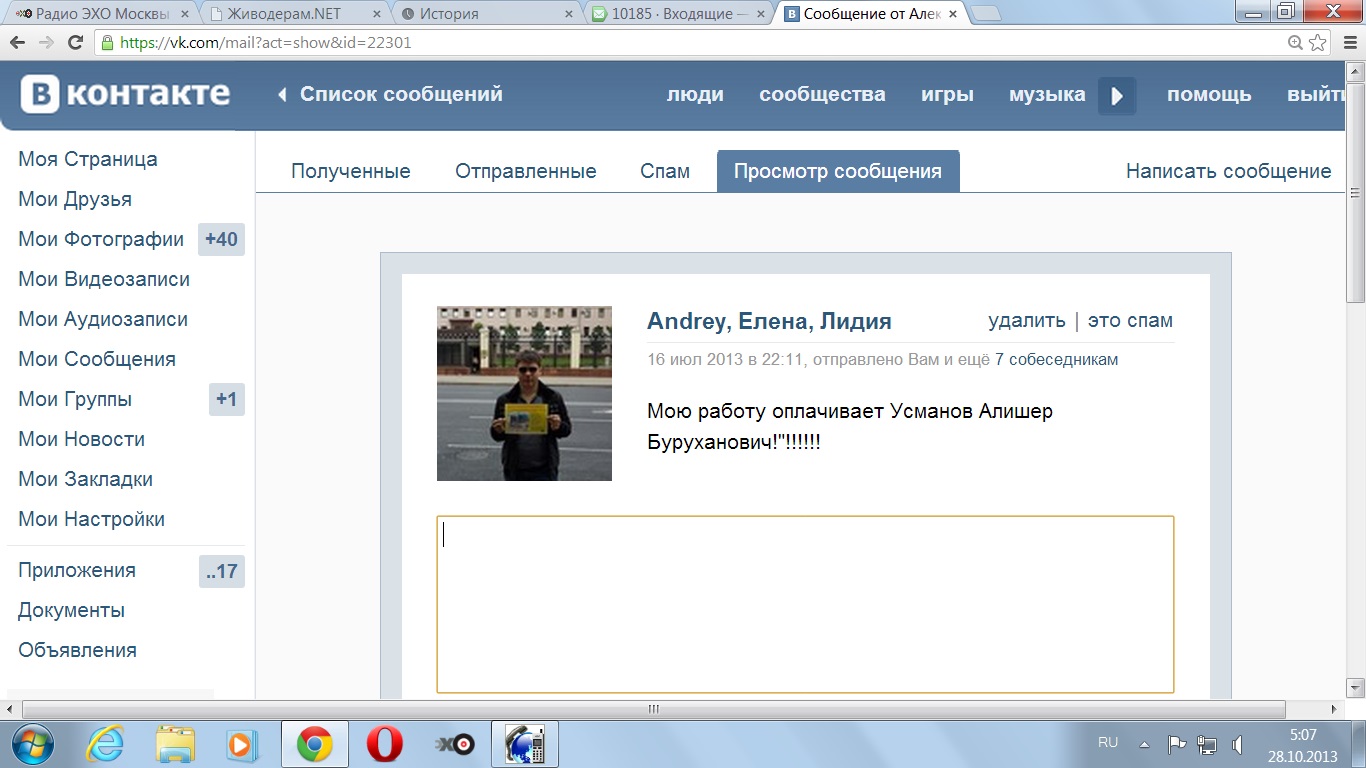Open Мои Настройки
The height and width of the screenshot is (768, 1366).
coord(91,519)
